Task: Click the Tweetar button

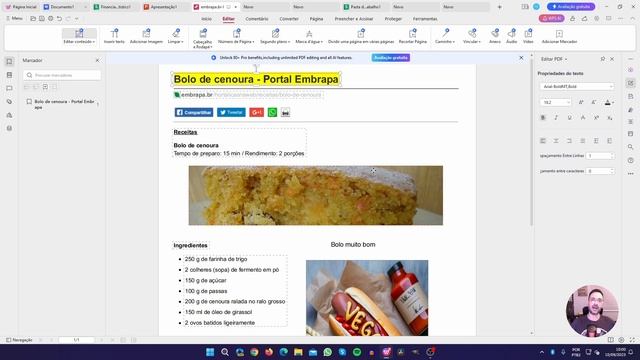Action: (x=231, y=112)
